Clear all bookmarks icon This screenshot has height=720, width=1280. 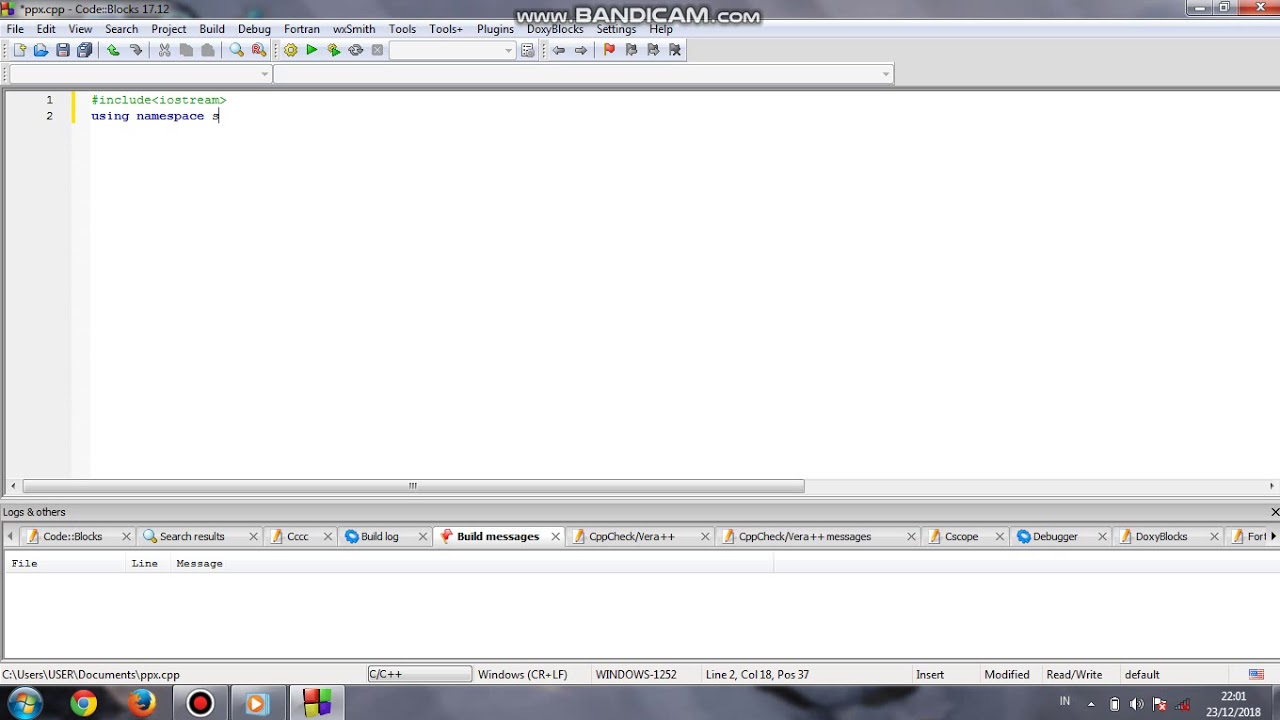point(675,50)
